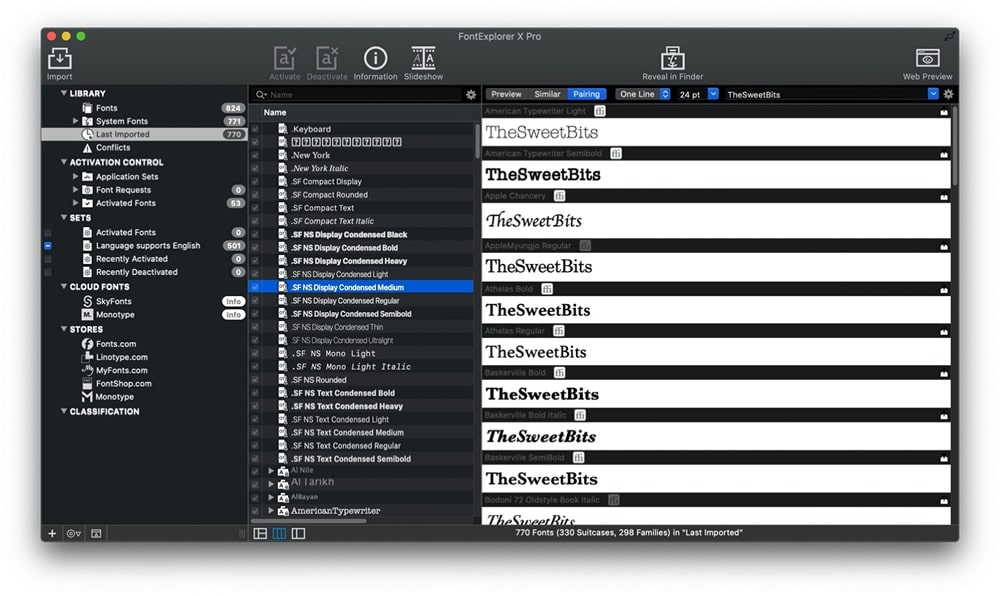
Task: Open SkyFonts in Cloud Fonts
Action: click(114, 301)
